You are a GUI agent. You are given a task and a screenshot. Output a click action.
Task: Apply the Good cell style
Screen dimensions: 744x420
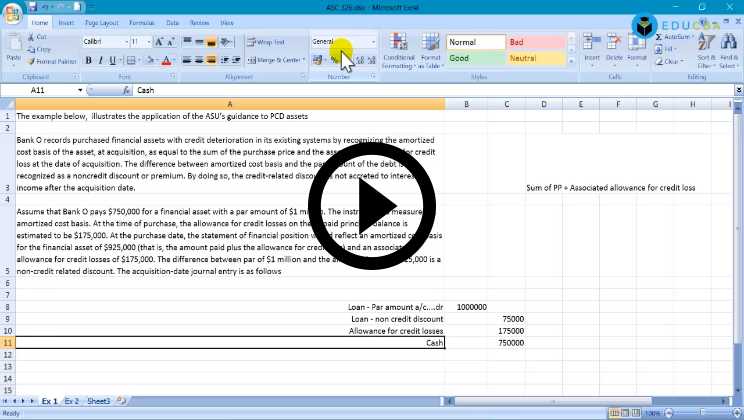pyautogui.click(x=475, y=58)
